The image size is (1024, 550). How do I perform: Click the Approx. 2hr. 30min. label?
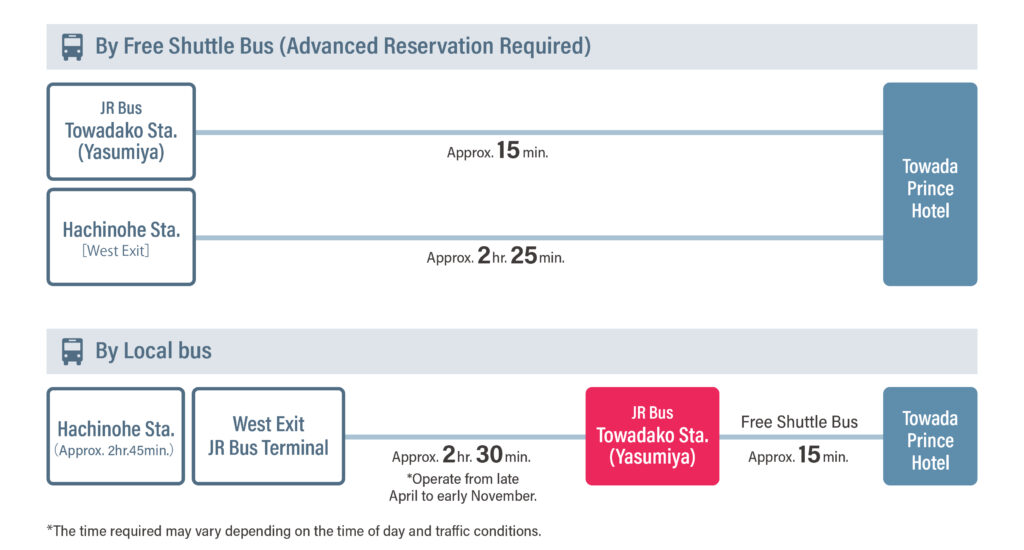[x=461, y=455]
